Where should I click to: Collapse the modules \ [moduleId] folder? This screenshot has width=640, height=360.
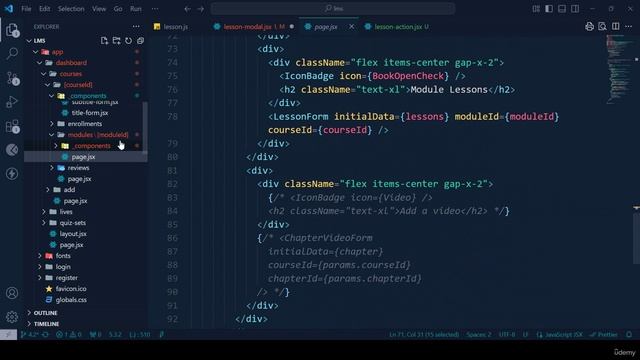52,135
